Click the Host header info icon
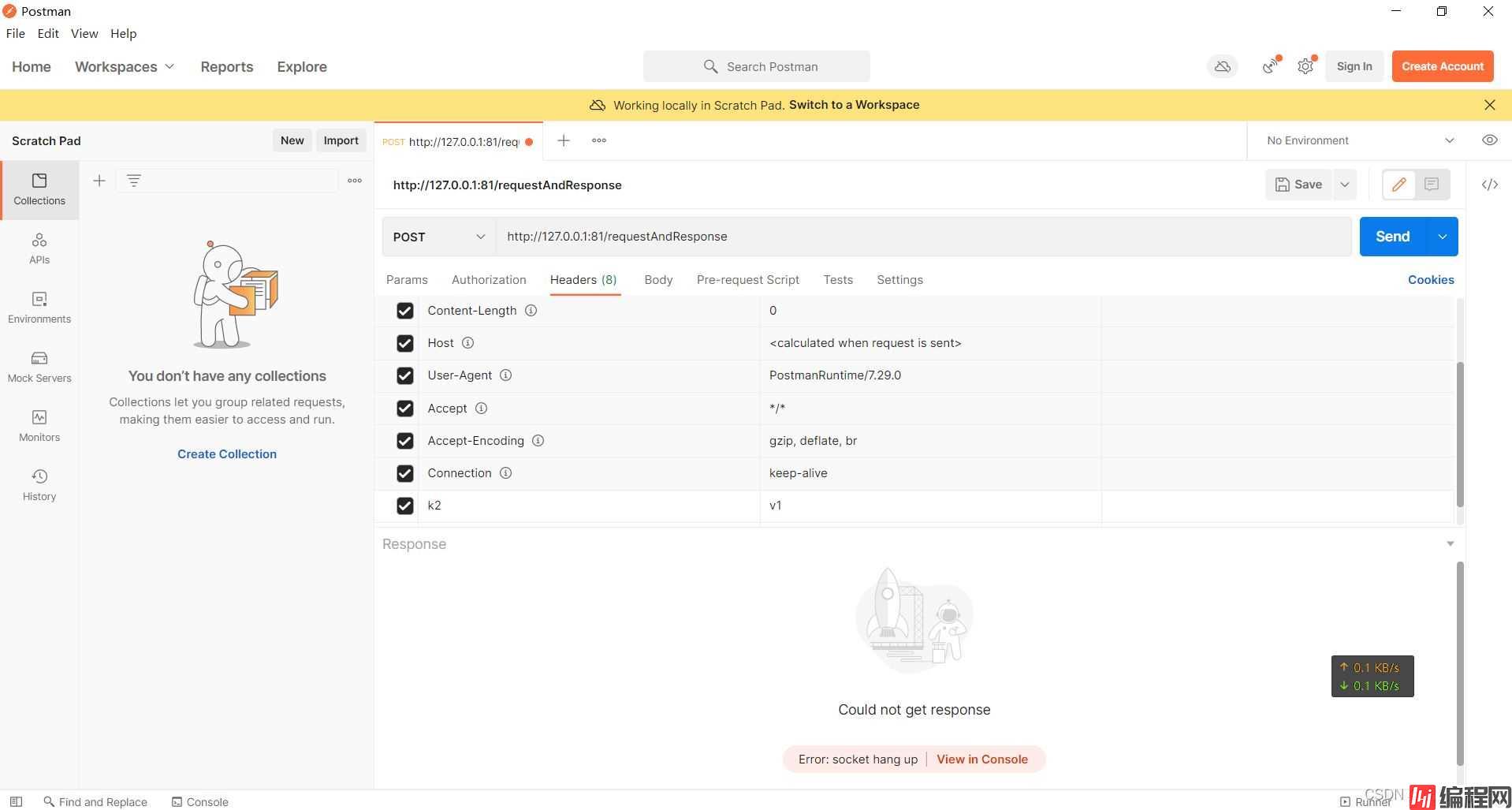The width and height of the screenshot is (1512, 810). click(x=467, y=343)
